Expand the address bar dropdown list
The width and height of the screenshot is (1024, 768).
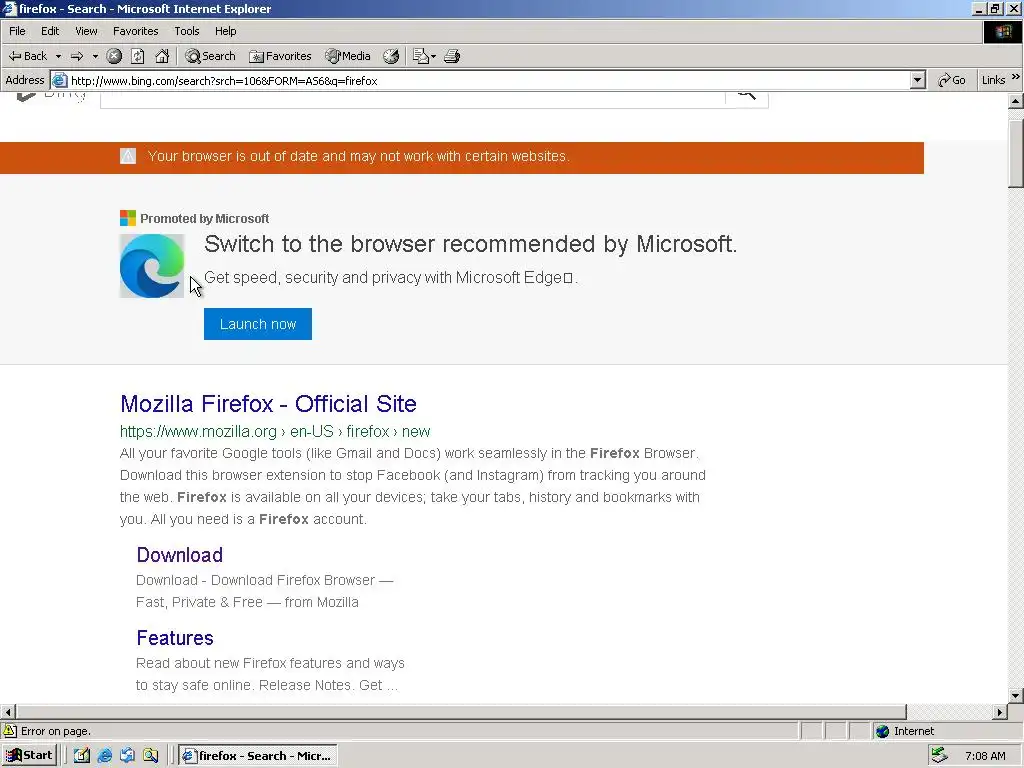(x=918, y=80)
